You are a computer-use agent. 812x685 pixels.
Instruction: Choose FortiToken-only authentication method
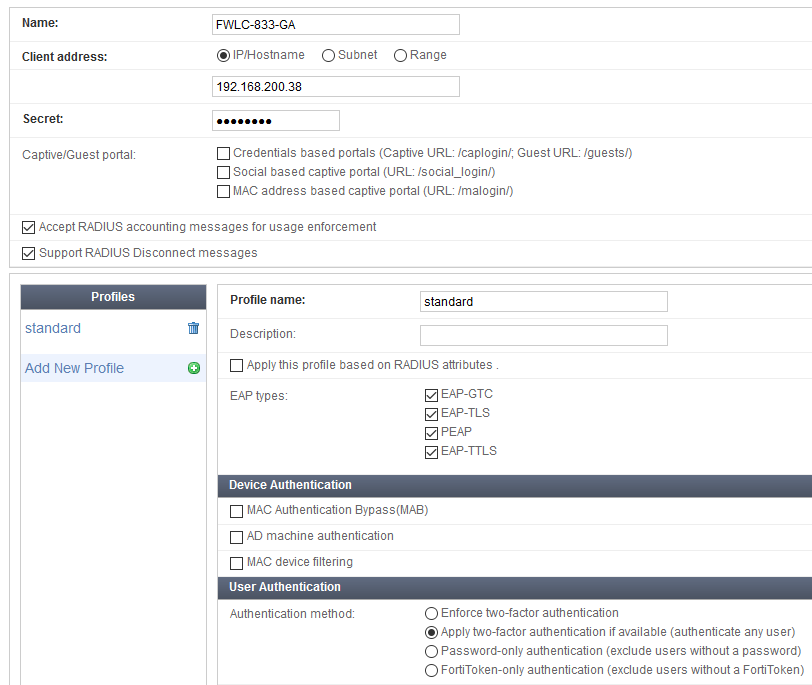pyautogui.click(x=431, y=671)
